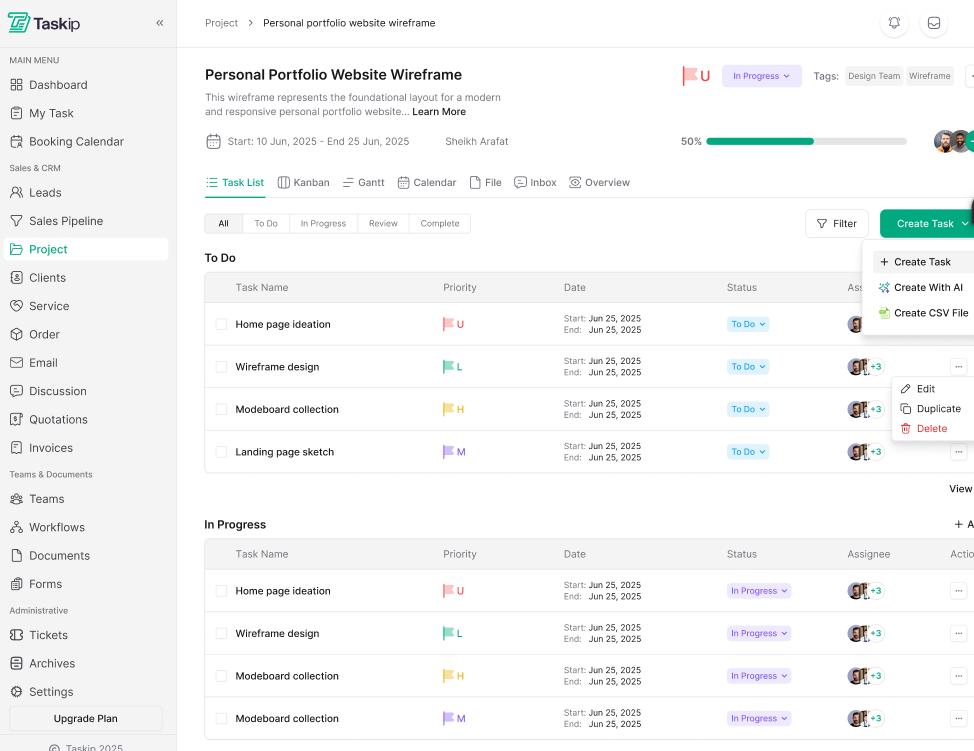Click the calendar icon next to start date
Image resolution: width=974 pixels, height=751 pixels.
[x=213, y=142]
